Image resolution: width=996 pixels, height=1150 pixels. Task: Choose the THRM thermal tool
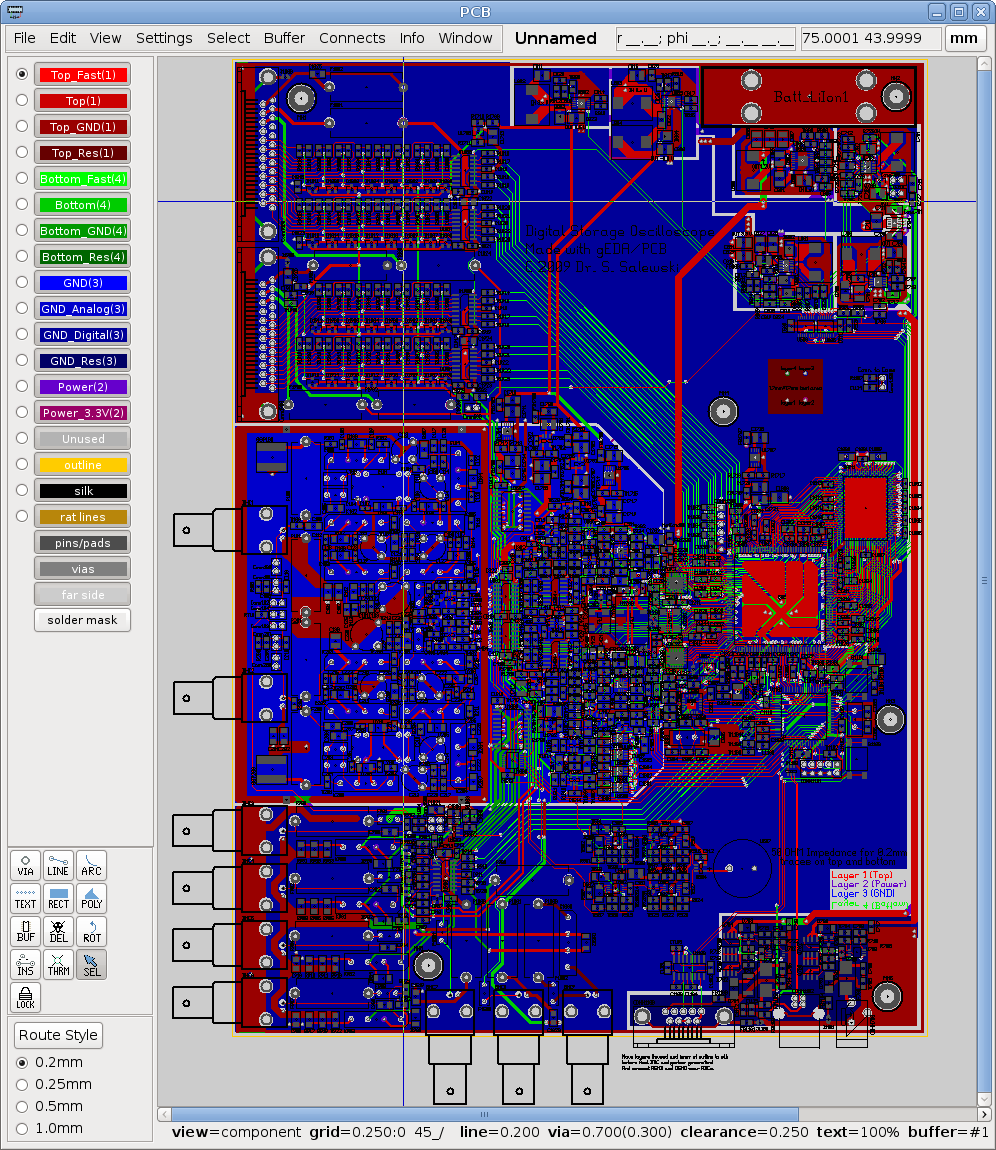click(x=58, y=964)
